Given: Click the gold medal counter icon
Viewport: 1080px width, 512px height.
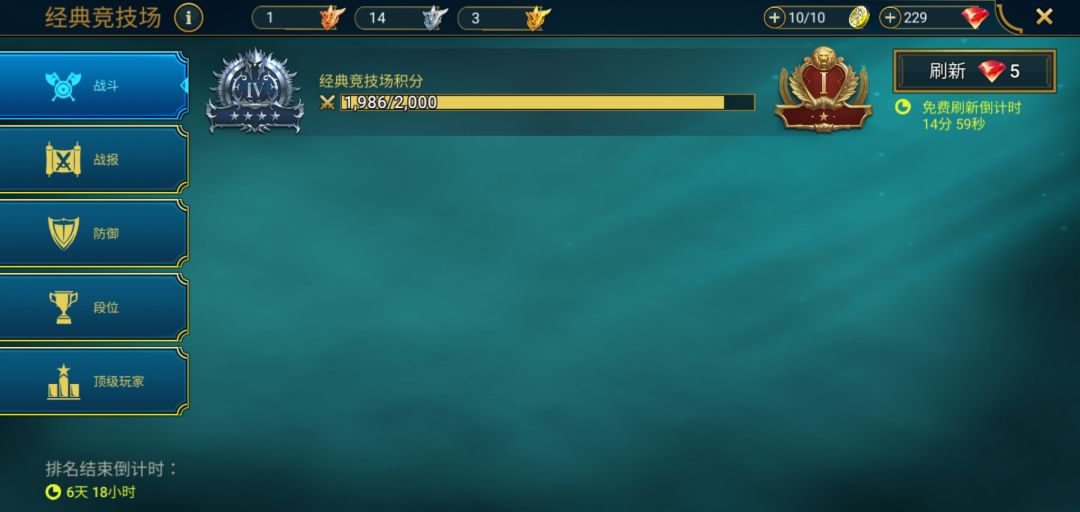Looking at the screenshot, I should pyautogui.click(x=538, y=18).
